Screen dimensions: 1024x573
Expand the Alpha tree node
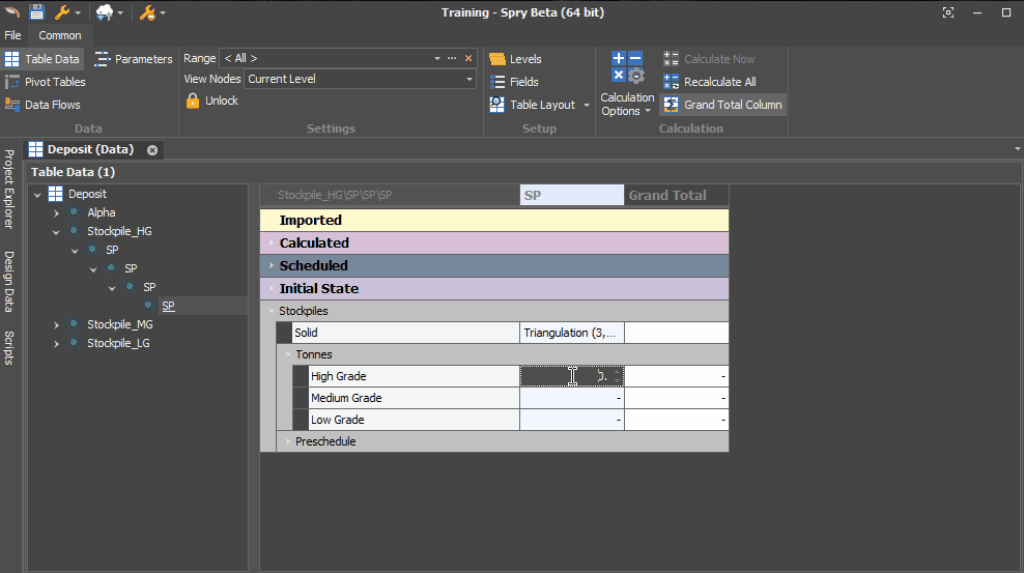pyautogui.click(x=57, y=213)
